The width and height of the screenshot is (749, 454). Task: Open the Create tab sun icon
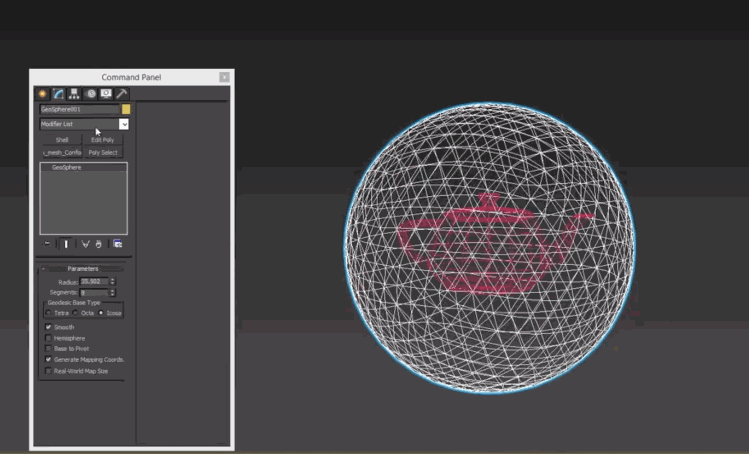pyautogui.click(x=43, y=94)
